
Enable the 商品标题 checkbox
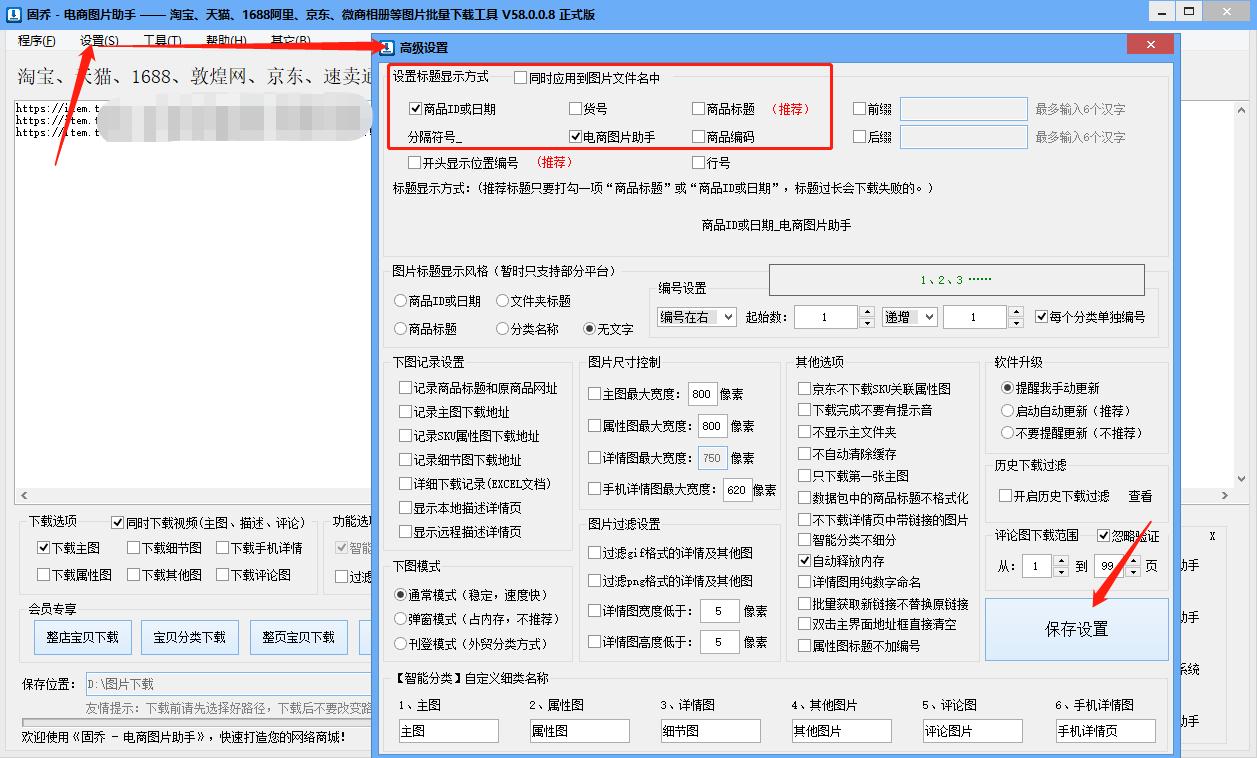point(698,108)
